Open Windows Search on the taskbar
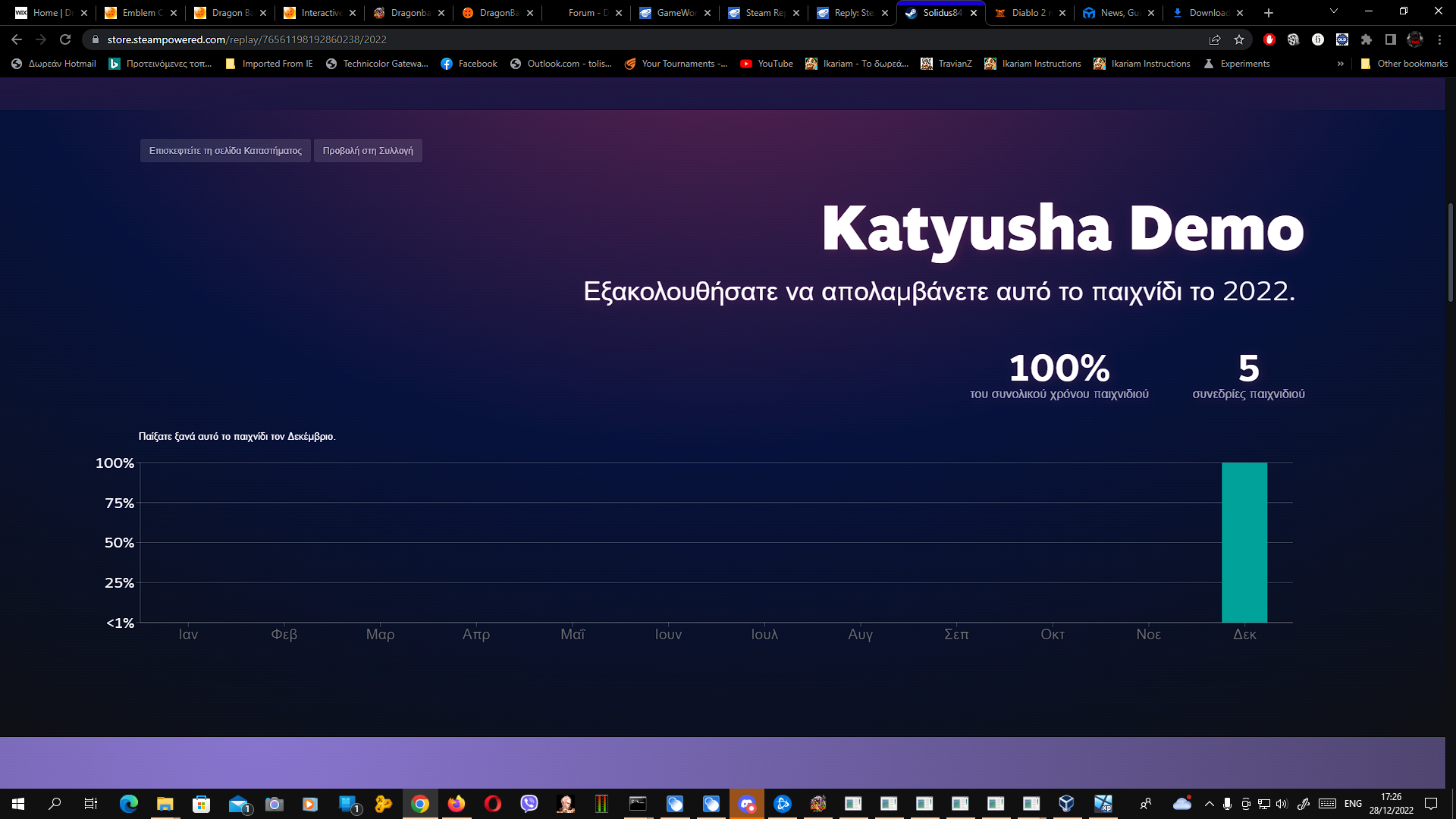Viewport: 1456px width, 819px height. 55,804
